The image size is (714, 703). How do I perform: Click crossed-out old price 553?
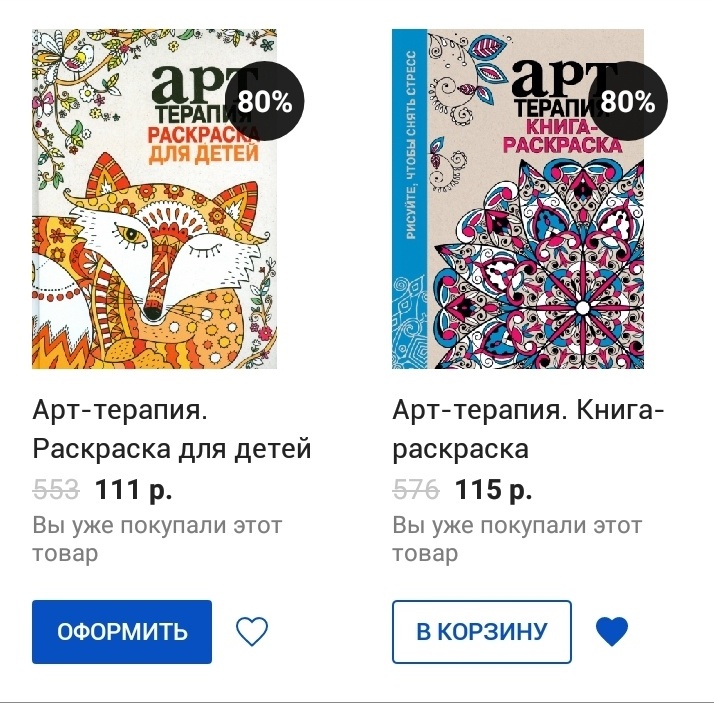click(x=56, y=490)
